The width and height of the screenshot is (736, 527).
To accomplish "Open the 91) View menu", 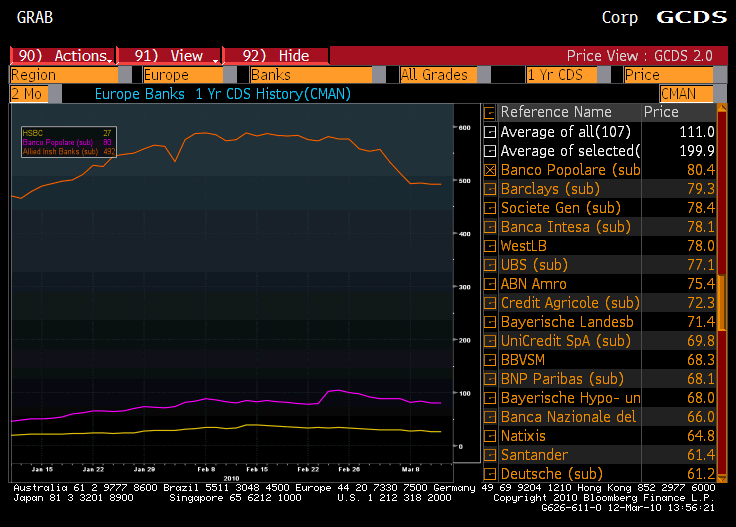I will [168, 56].
